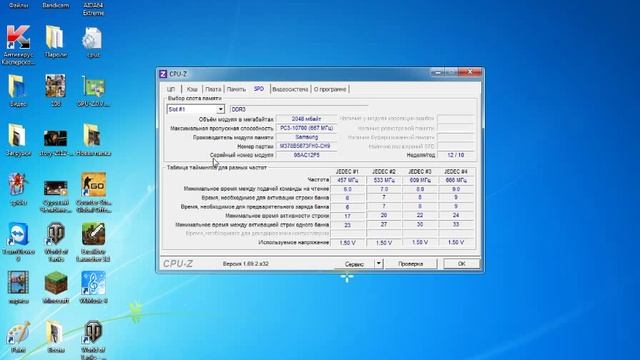Click the 1.50 V voltage under JEDEC #4
640x360 pixels.
[x=456, y=242]
